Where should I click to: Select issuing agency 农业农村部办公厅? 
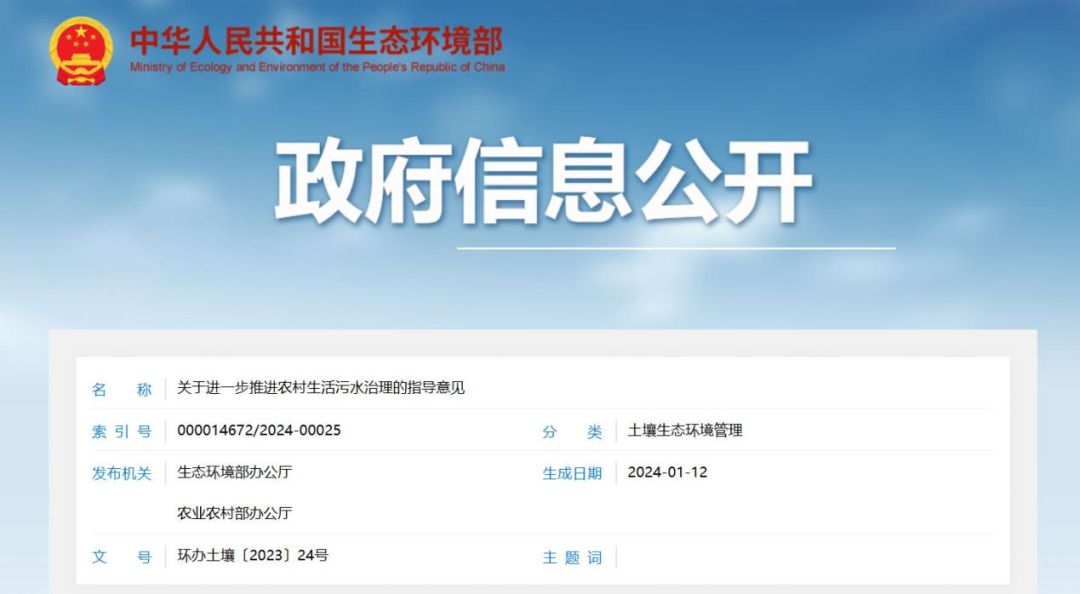(x=234, y=513)
